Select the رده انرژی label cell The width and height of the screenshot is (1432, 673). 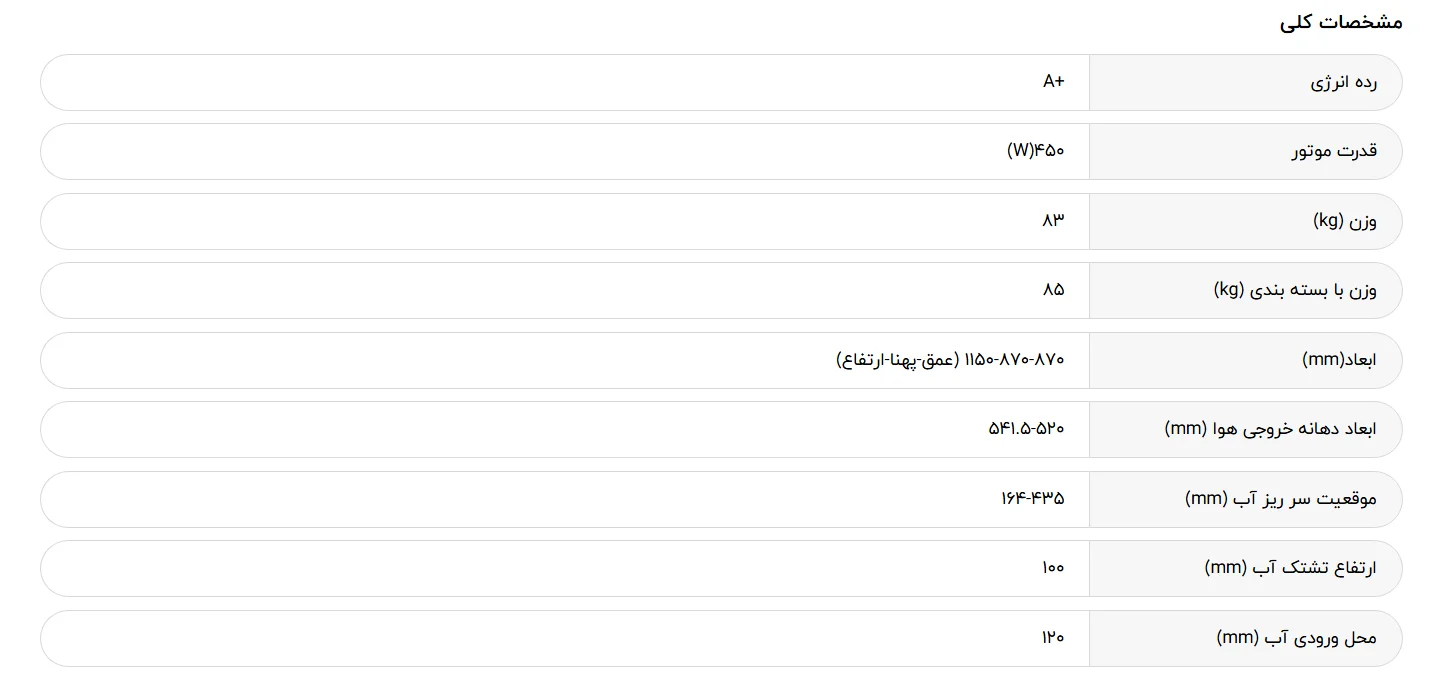[1245, 82]
